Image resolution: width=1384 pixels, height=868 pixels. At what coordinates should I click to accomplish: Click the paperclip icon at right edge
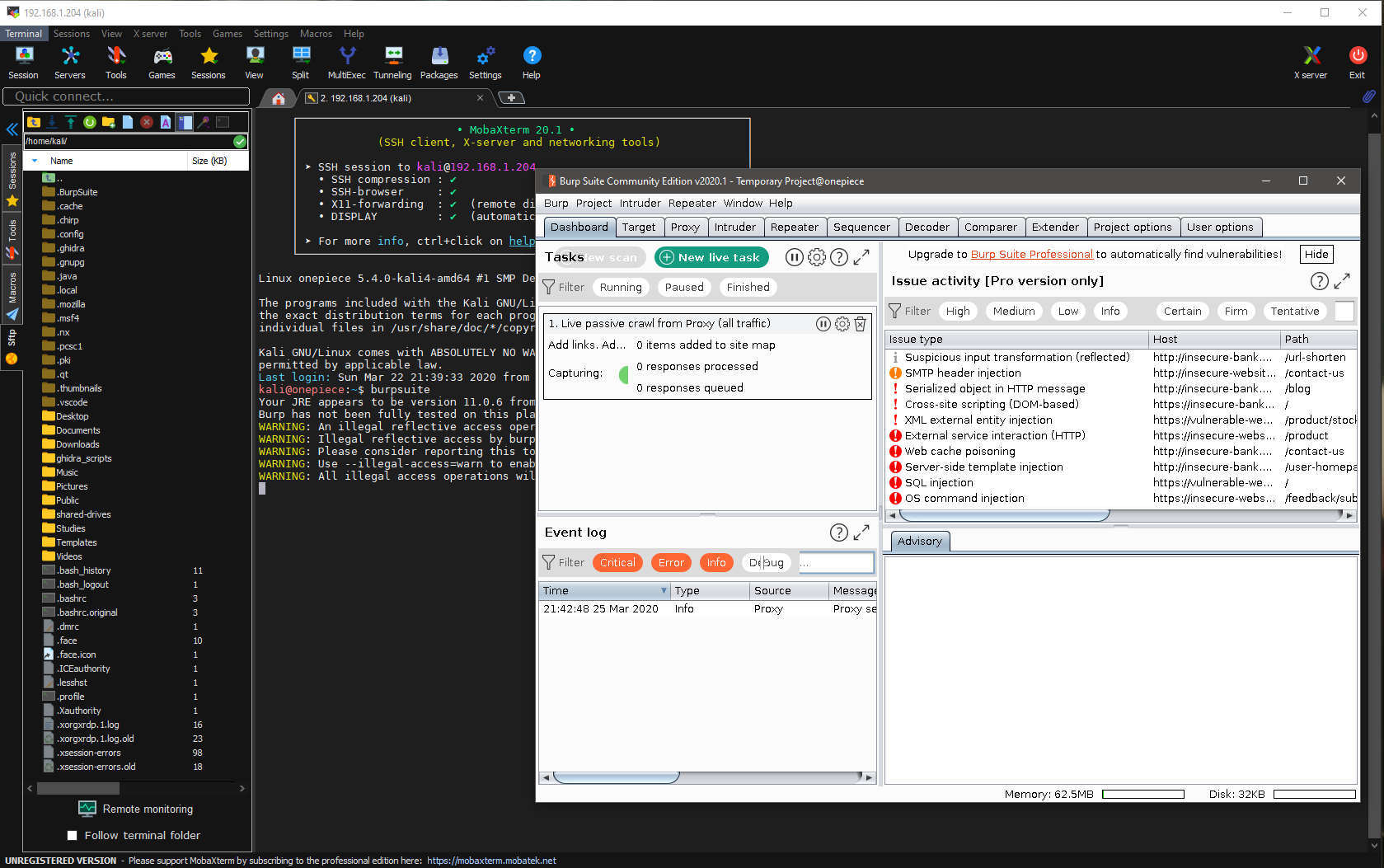pos(1368,96)
